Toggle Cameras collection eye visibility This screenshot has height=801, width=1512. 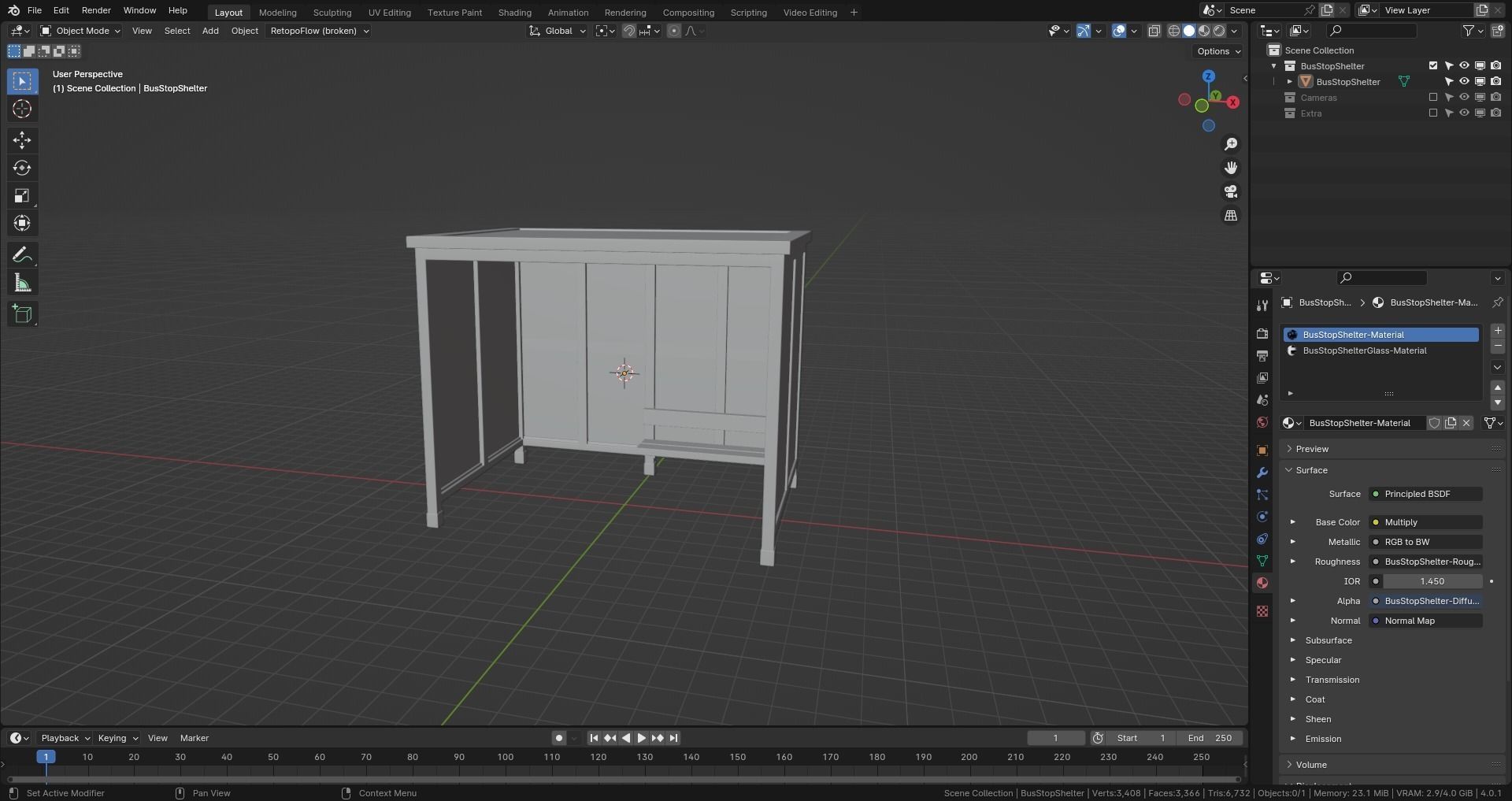pos(1464,98)
